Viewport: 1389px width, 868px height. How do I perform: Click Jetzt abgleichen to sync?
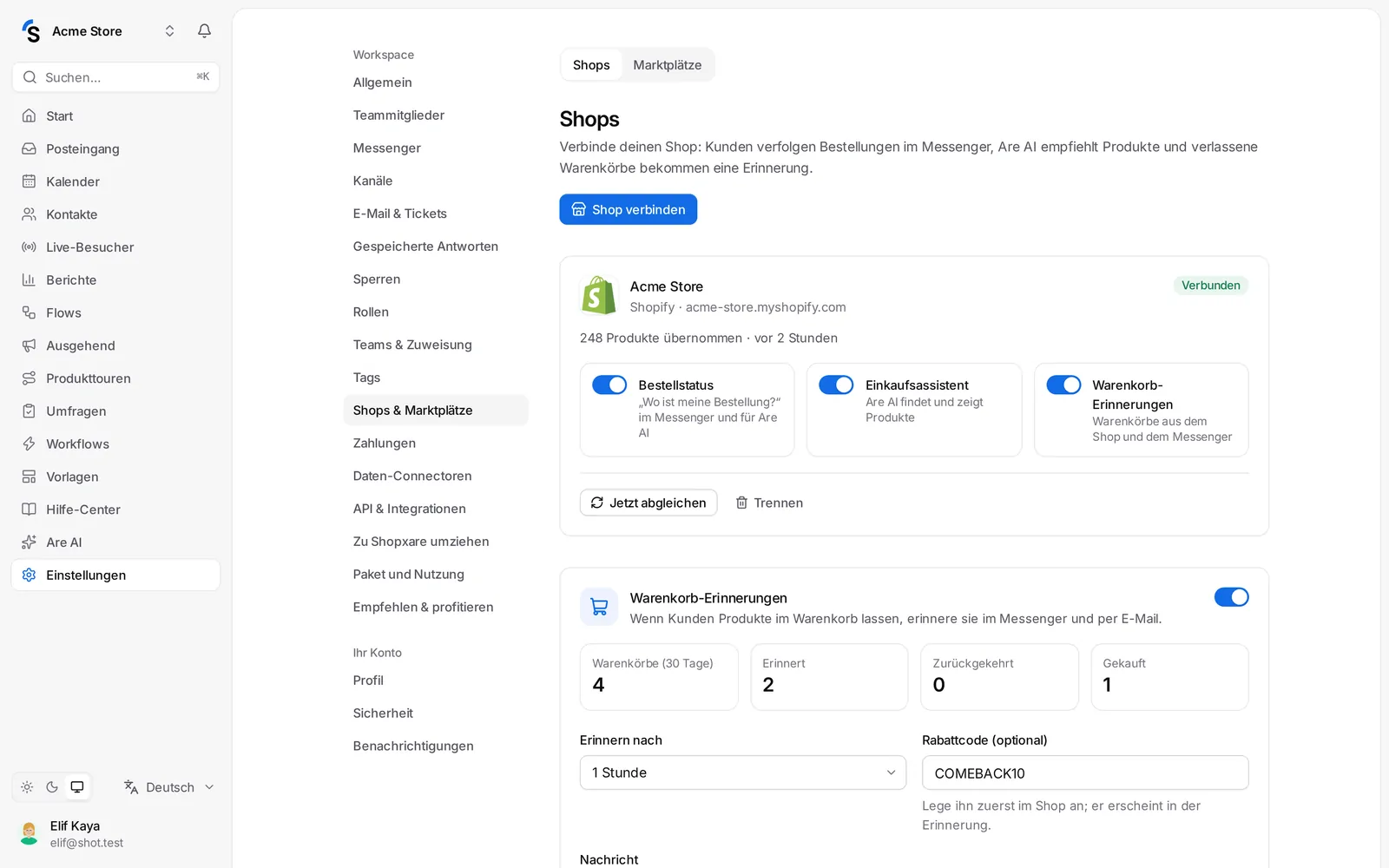click(x=648, y=503)
